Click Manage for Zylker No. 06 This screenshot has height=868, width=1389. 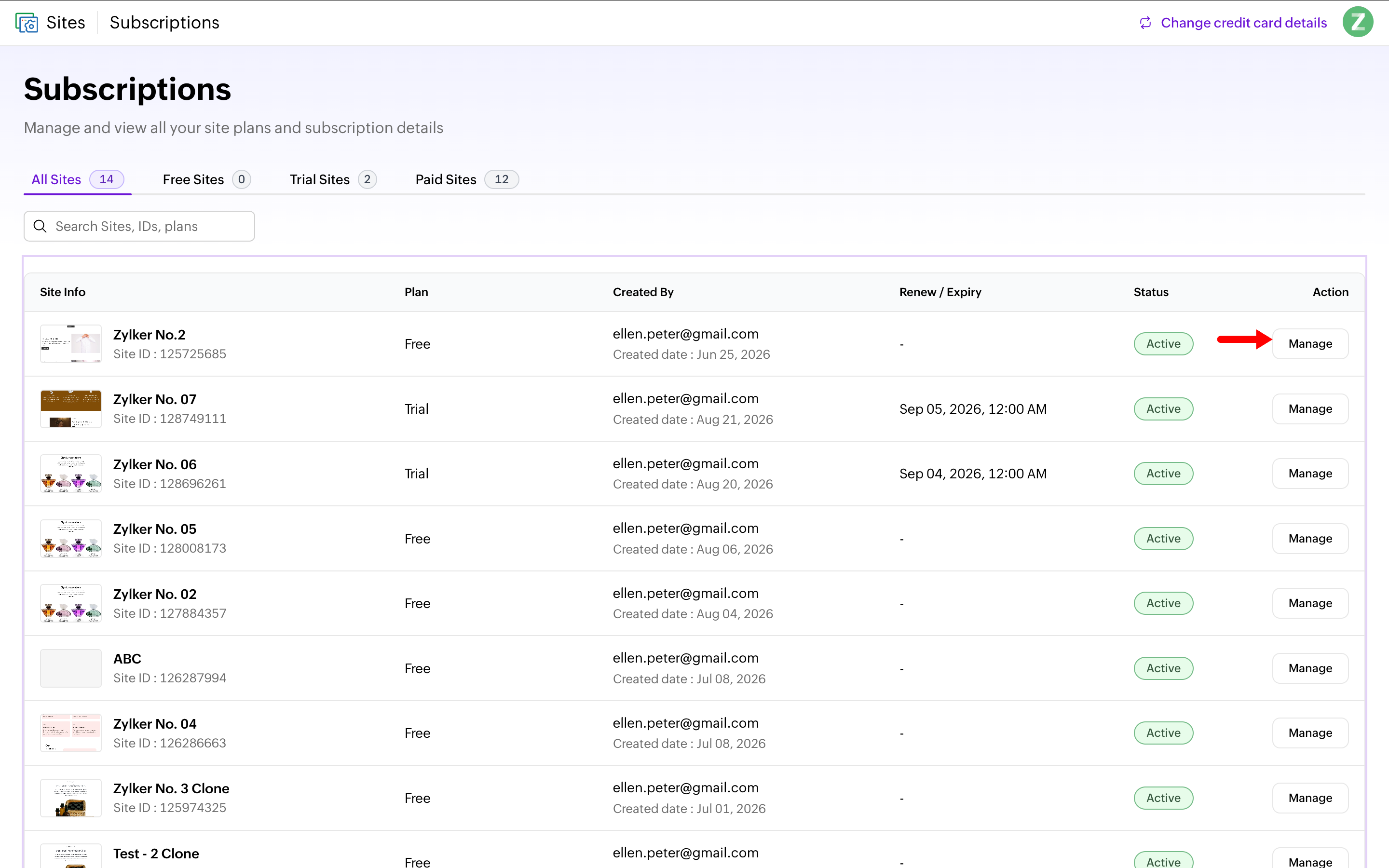pyautogui.click(x=1310, y=474)
